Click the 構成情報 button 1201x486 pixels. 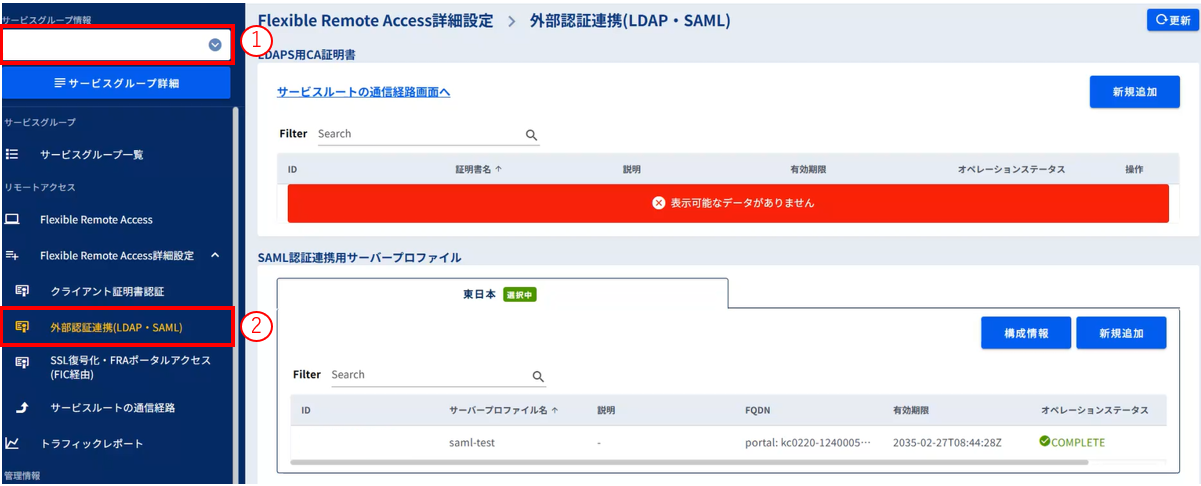tap(1026, 333)
